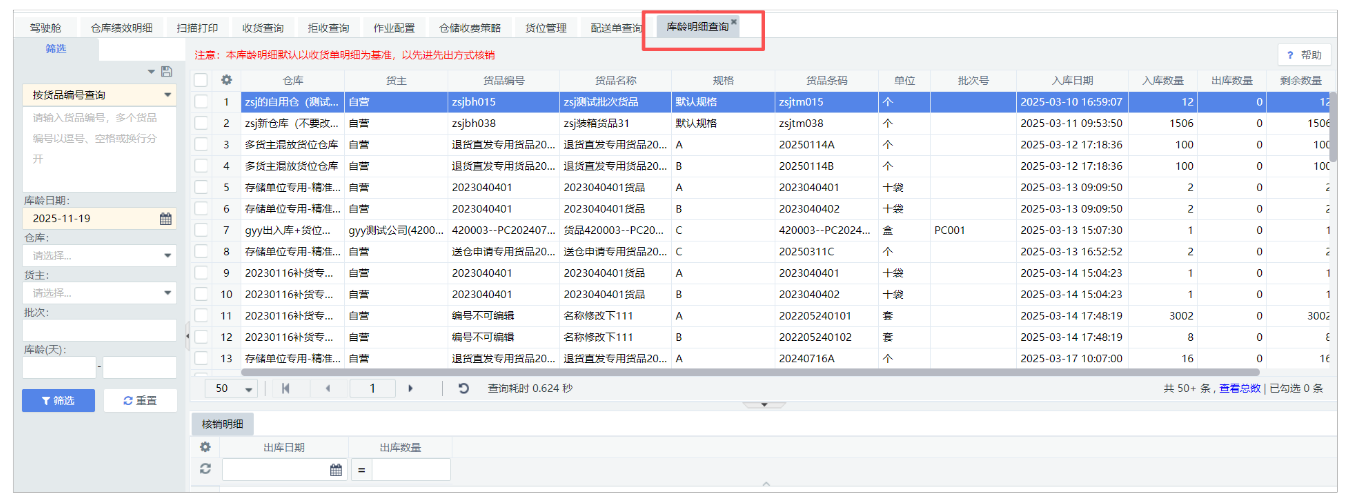Click the save filter scheme disk icon
The image size is (1350, 500).
pyautogui.click(x=166, y=72)
